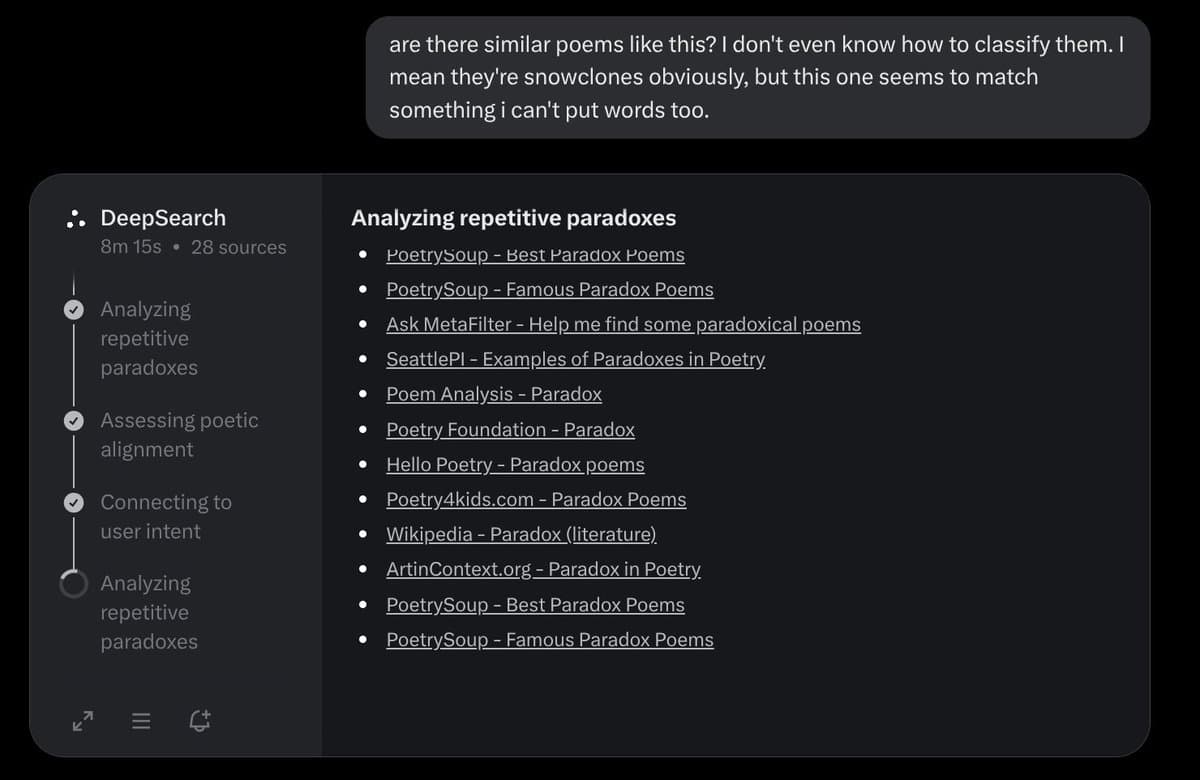This screenshot has height=780, width=1200.
Task: Select the Assessing poetic alignment step text
Action: click(x=179, y=435)
